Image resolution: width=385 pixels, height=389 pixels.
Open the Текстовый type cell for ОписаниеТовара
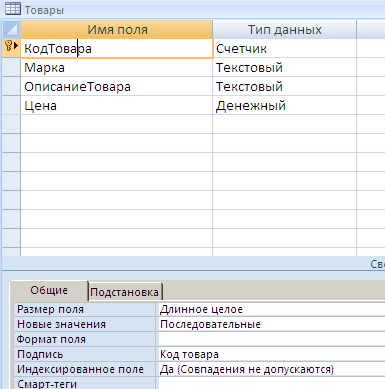pos(284,87)
